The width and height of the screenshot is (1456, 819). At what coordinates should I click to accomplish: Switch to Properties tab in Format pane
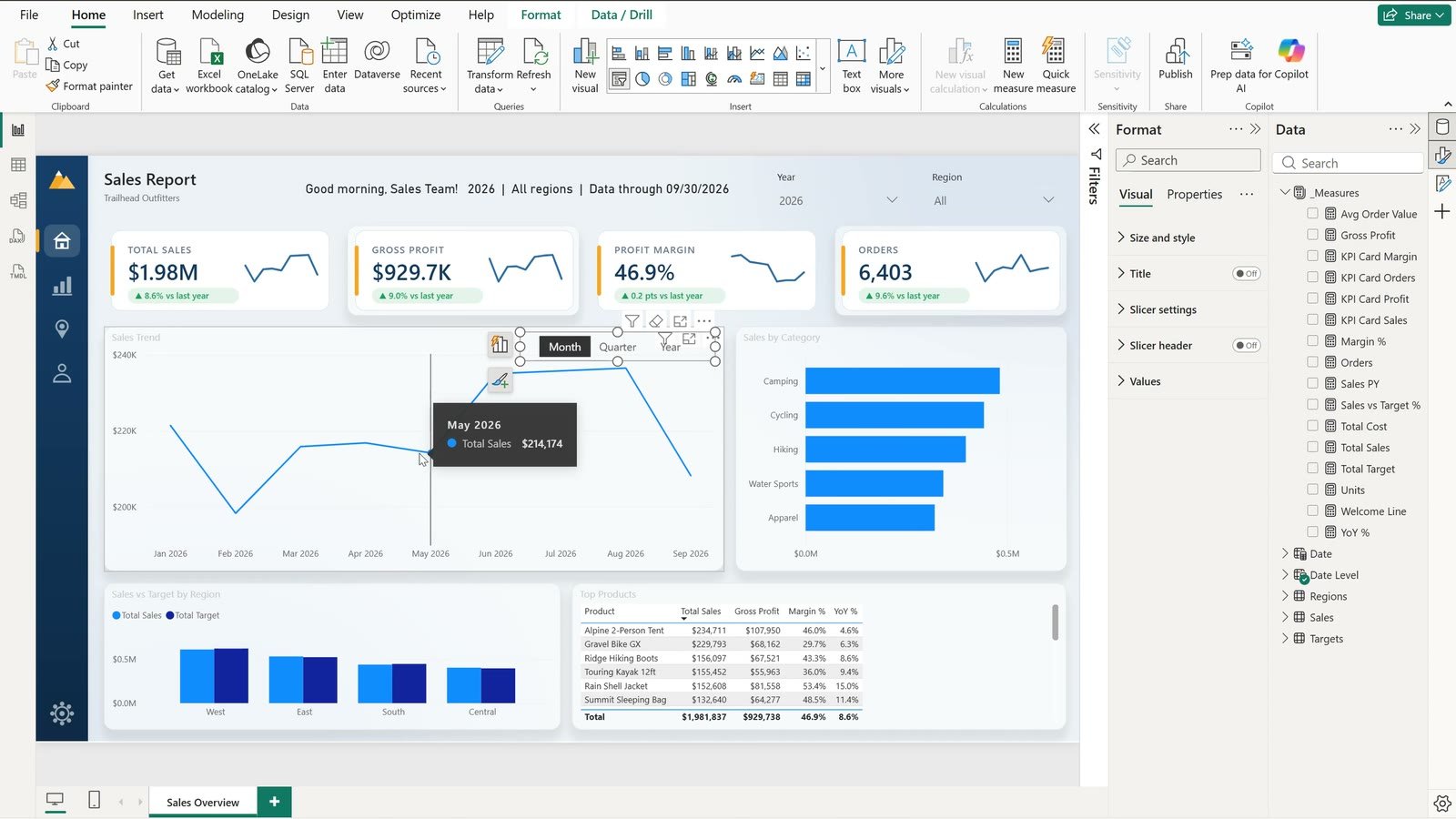pyautogui.click(x=1194, y=195)
